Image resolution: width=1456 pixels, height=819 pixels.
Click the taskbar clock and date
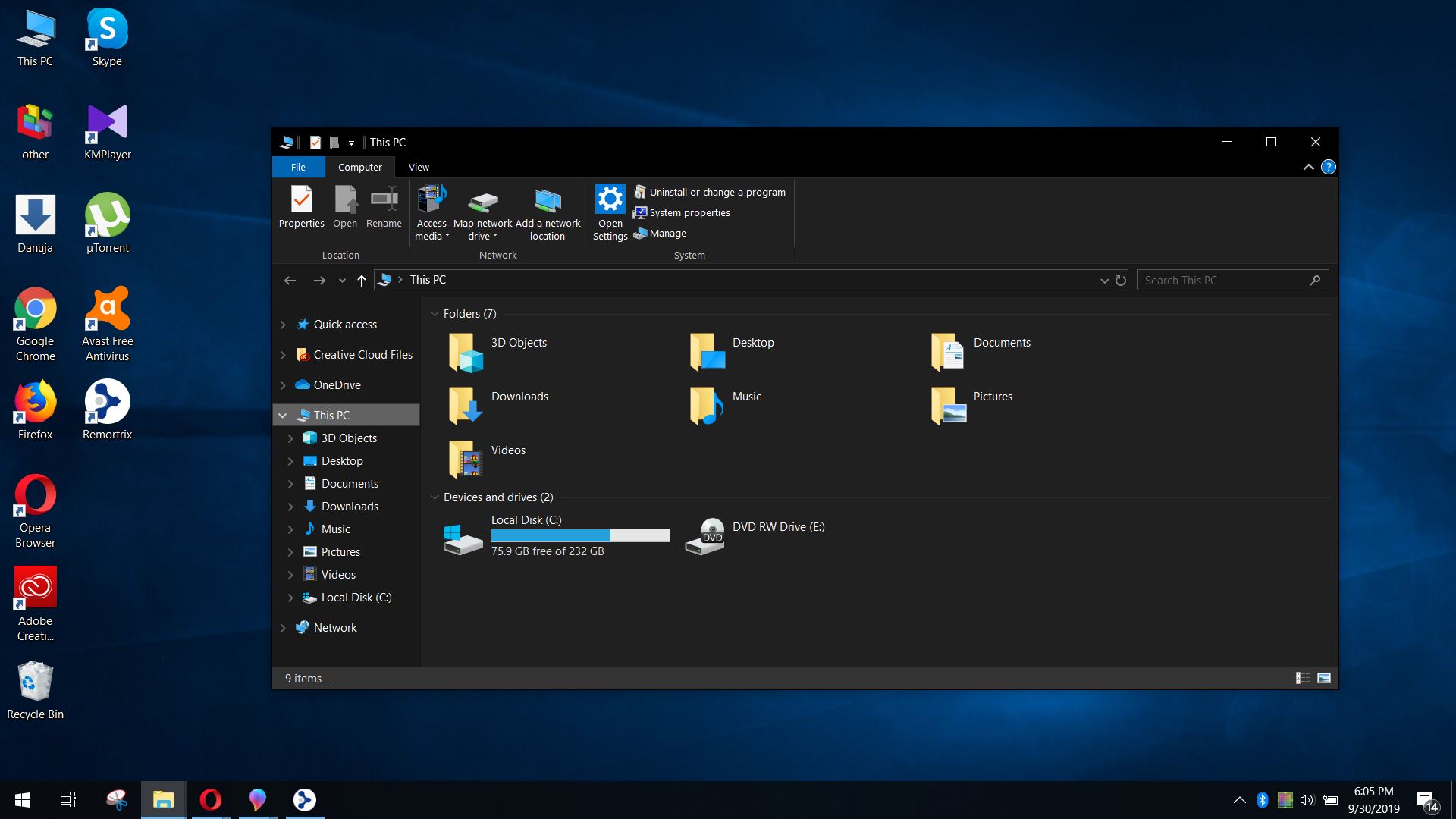point(1373,800)
